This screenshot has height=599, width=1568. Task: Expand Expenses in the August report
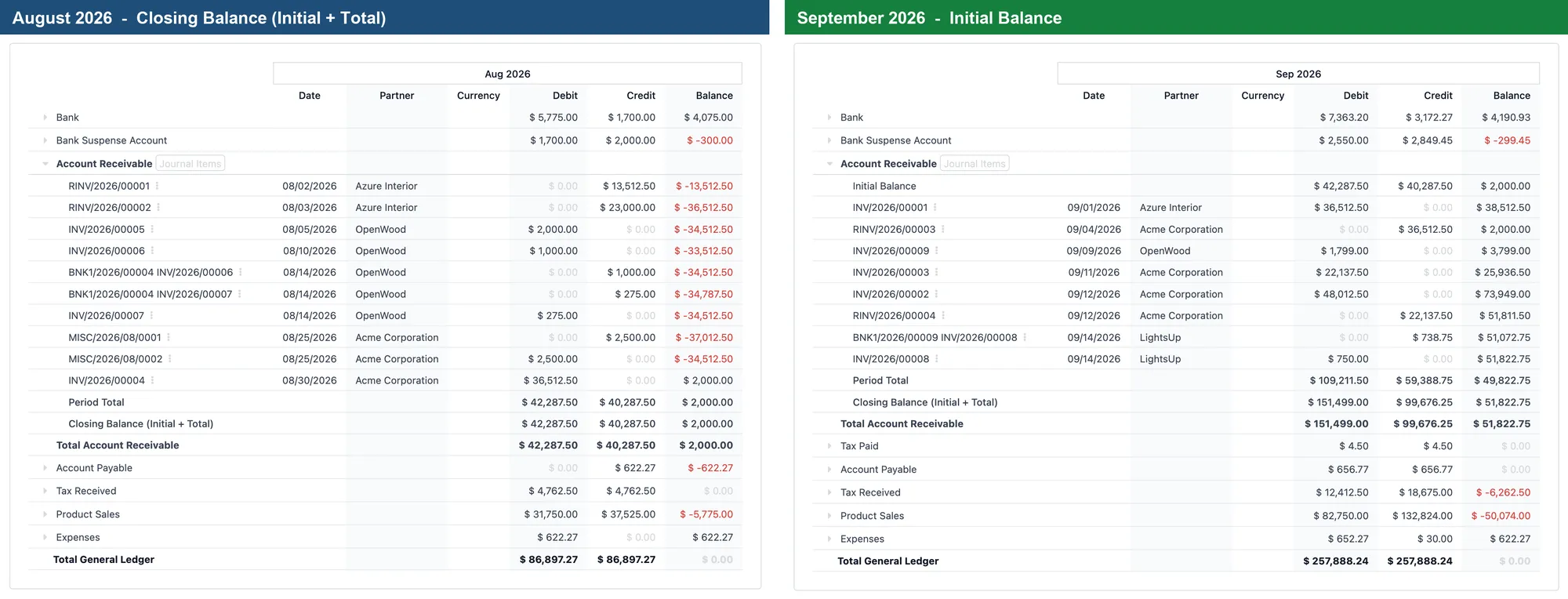click(45, 537)
